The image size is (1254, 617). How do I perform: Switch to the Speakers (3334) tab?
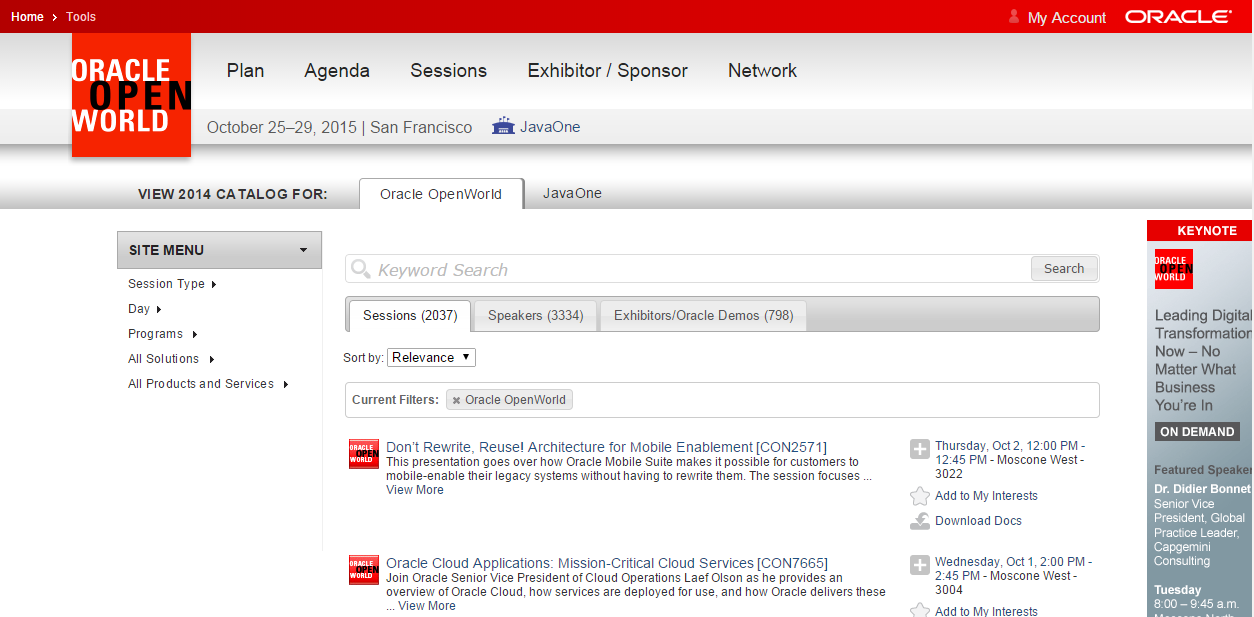coord(535,316)
